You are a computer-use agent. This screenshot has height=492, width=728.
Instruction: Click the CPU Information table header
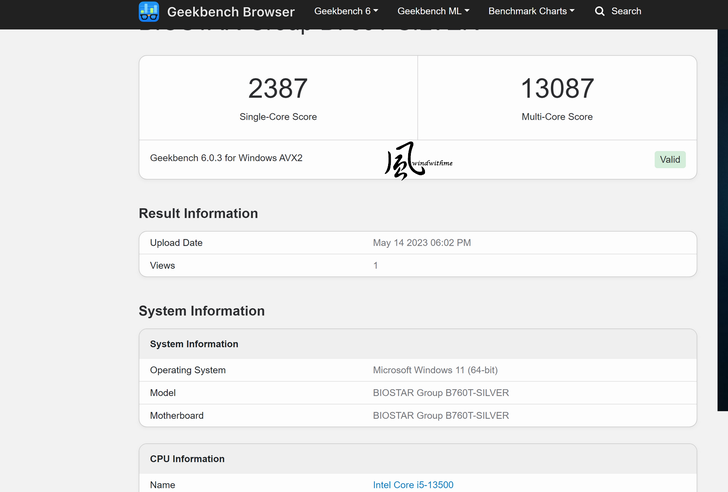tap(187, 459)
